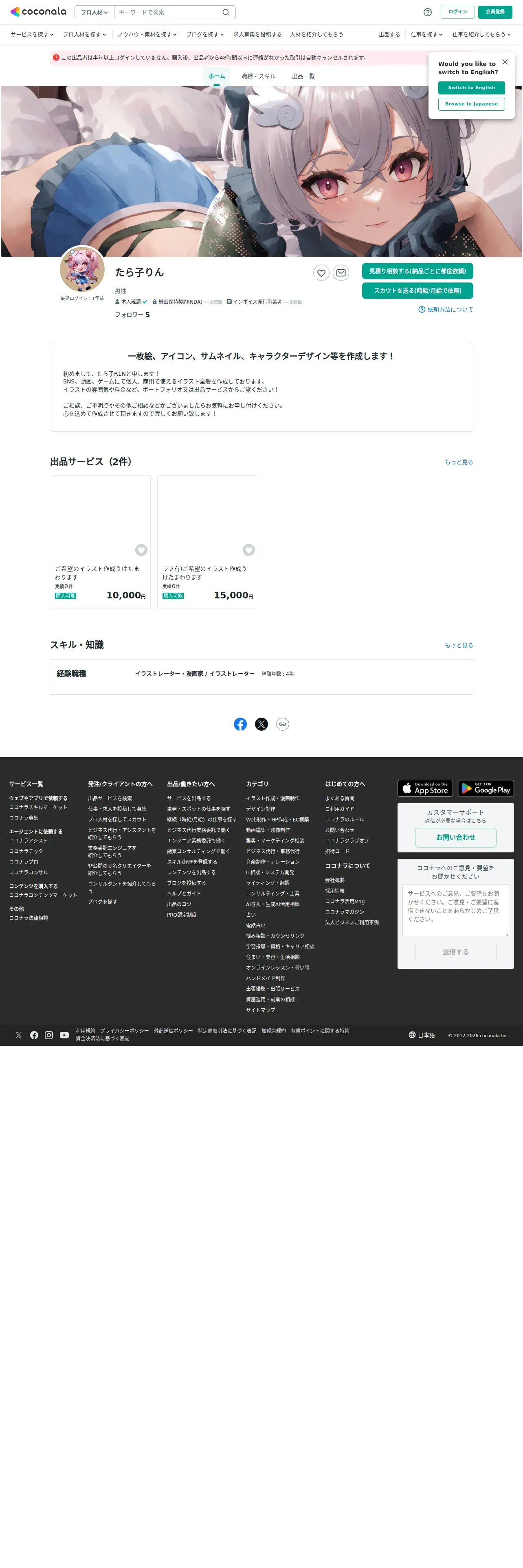Click 見積り相談する button

point(418,271)
